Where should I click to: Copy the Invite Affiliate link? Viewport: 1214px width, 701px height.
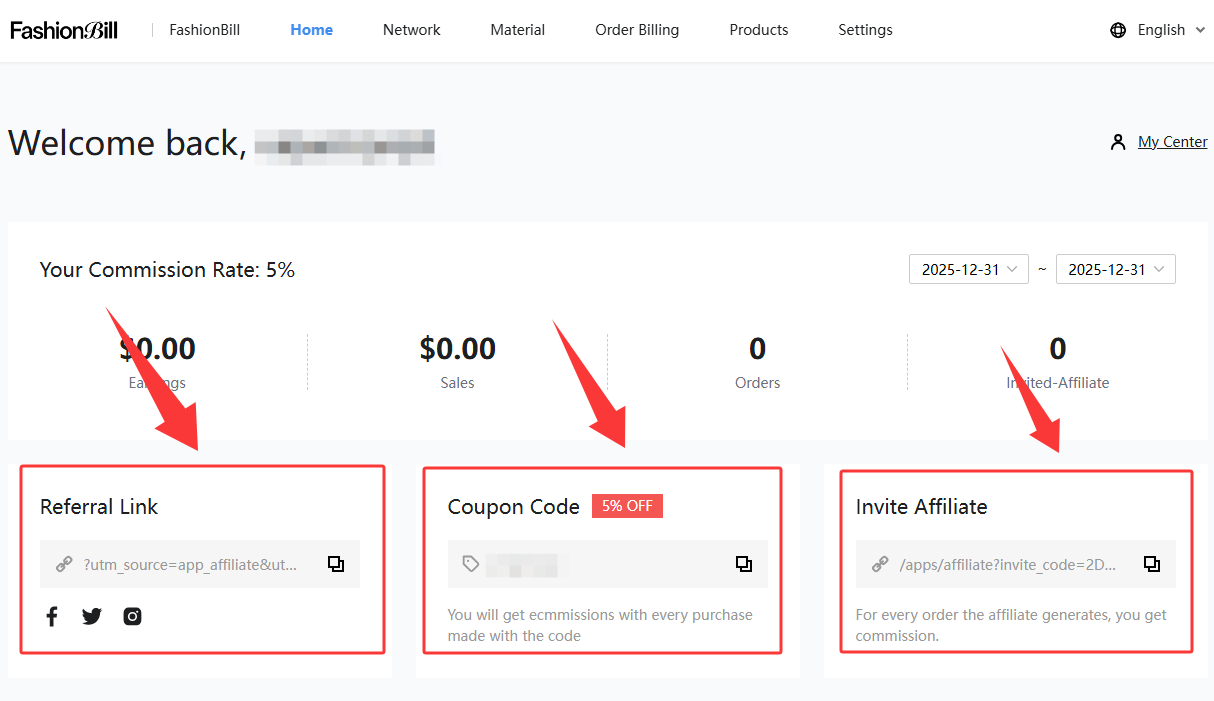[1152, 564]
